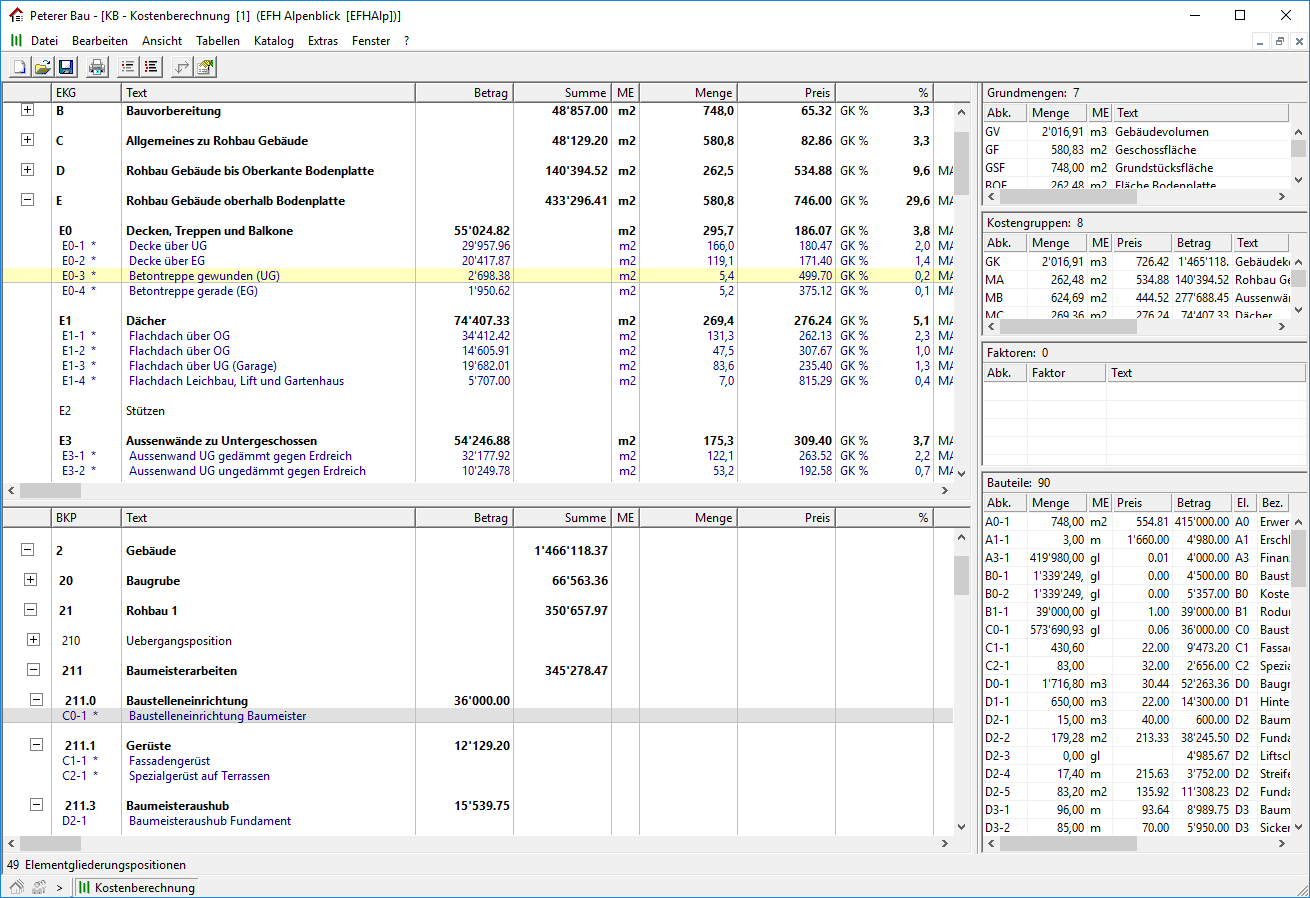
Task: Click the hand-over-form toolbar icon
Action: coord(205,67)
